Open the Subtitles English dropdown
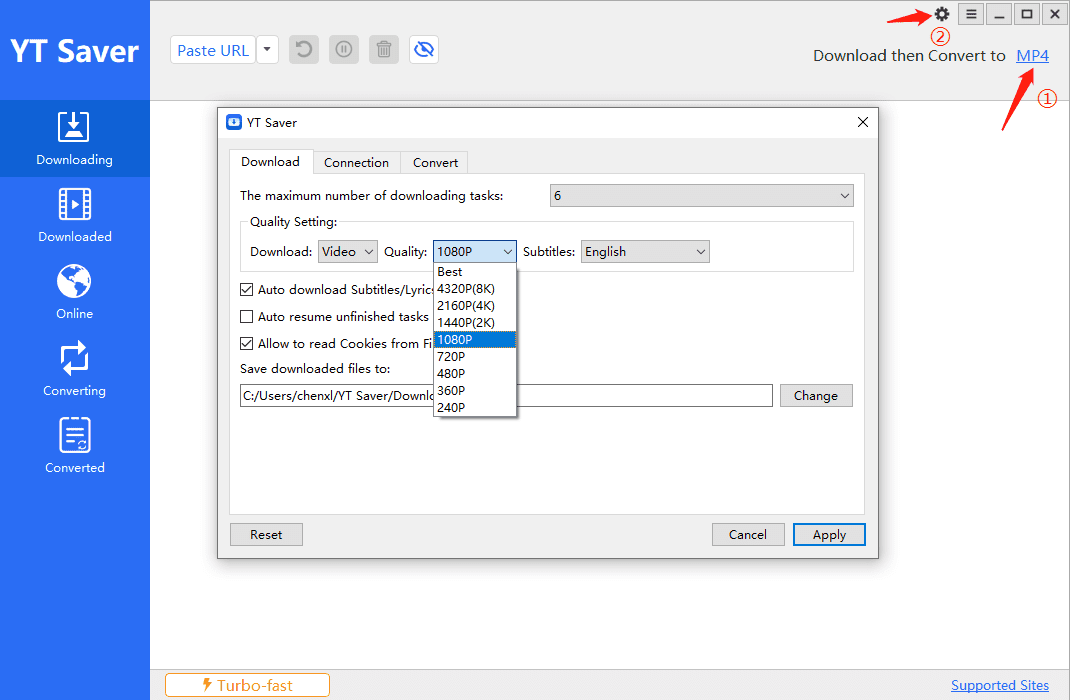This screenshot has height=700, width=1070. click(645, 252)
